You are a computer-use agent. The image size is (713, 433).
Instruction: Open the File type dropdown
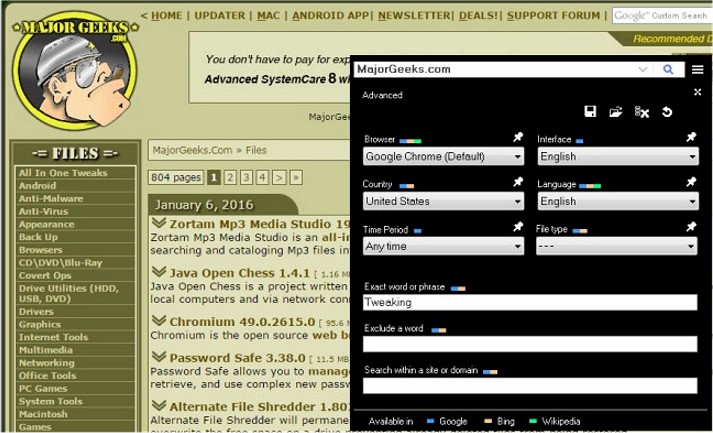pos(617,246)
